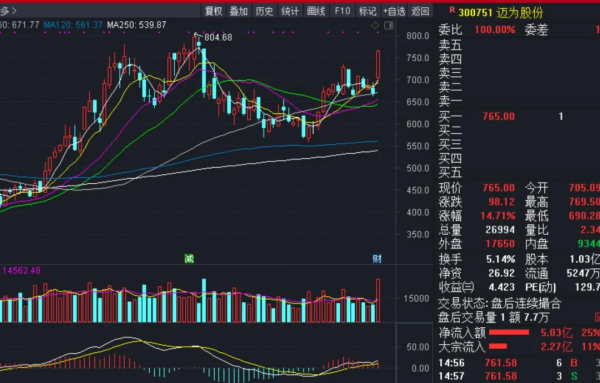Image resolution: width=600 pixels, height=383 pixels.
Task: Open the 统计 statistics tool
Action: (290, 11)
